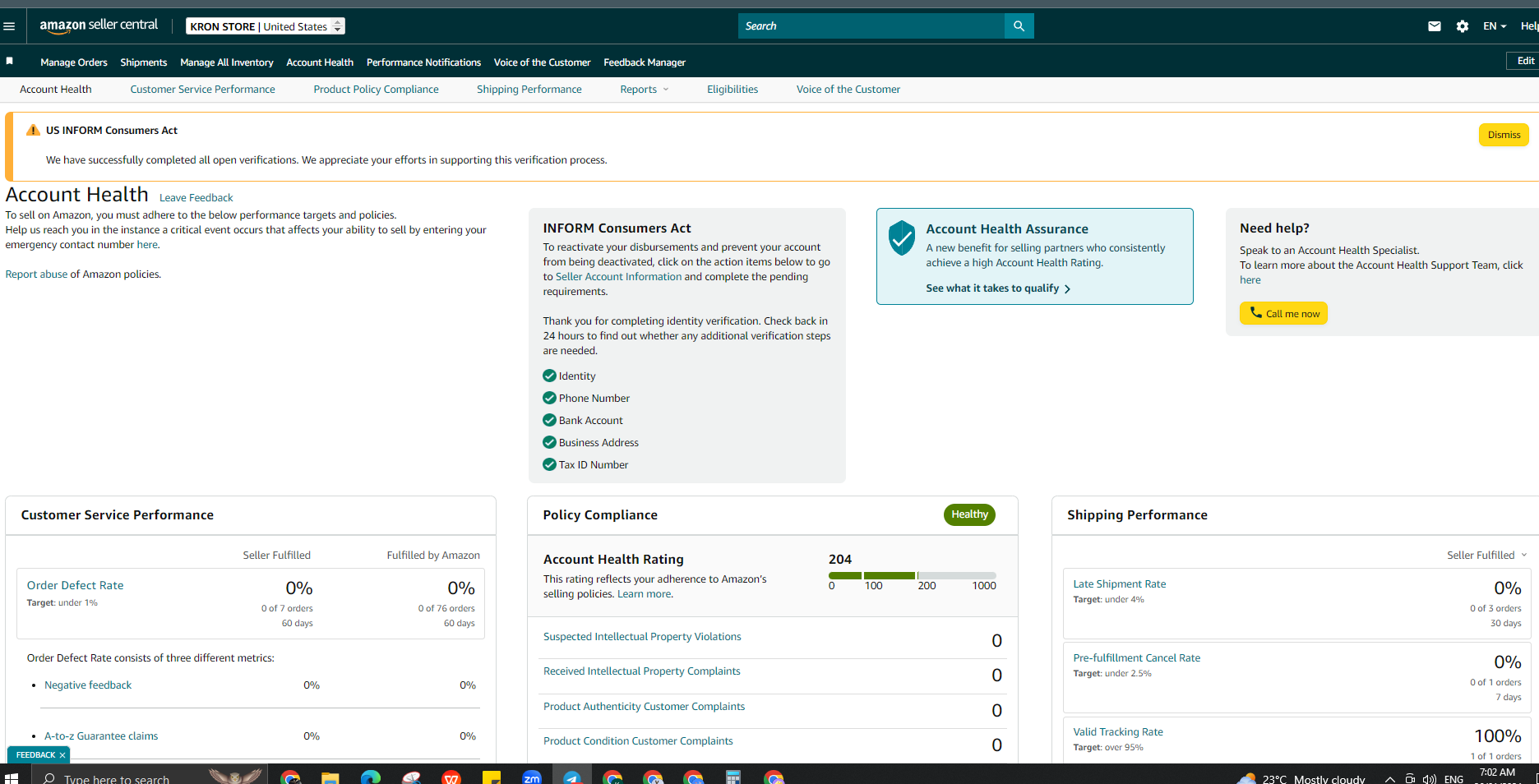Click into the Seller Central search field

click(871, 26)
